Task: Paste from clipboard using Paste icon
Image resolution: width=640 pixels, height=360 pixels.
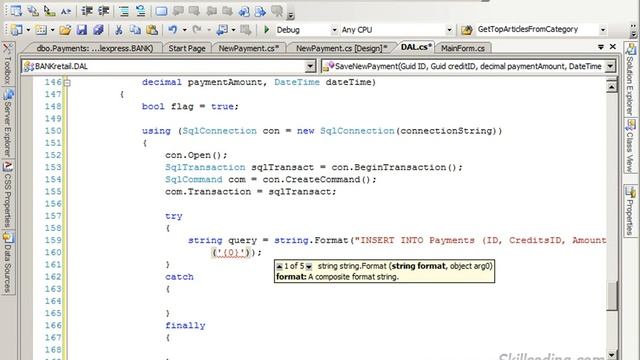Action: [152, 30]
